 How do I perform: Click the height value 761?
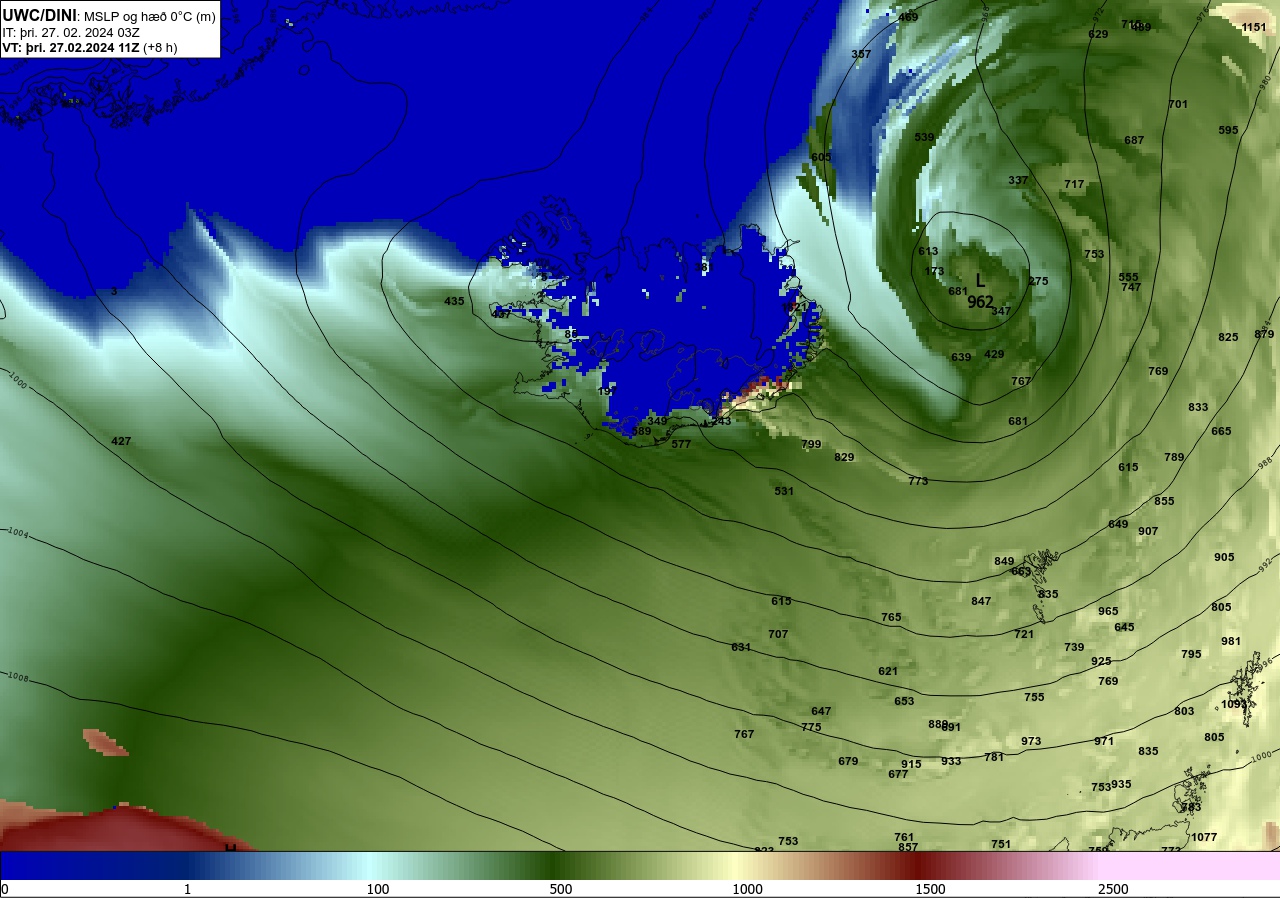click(904, 837)
